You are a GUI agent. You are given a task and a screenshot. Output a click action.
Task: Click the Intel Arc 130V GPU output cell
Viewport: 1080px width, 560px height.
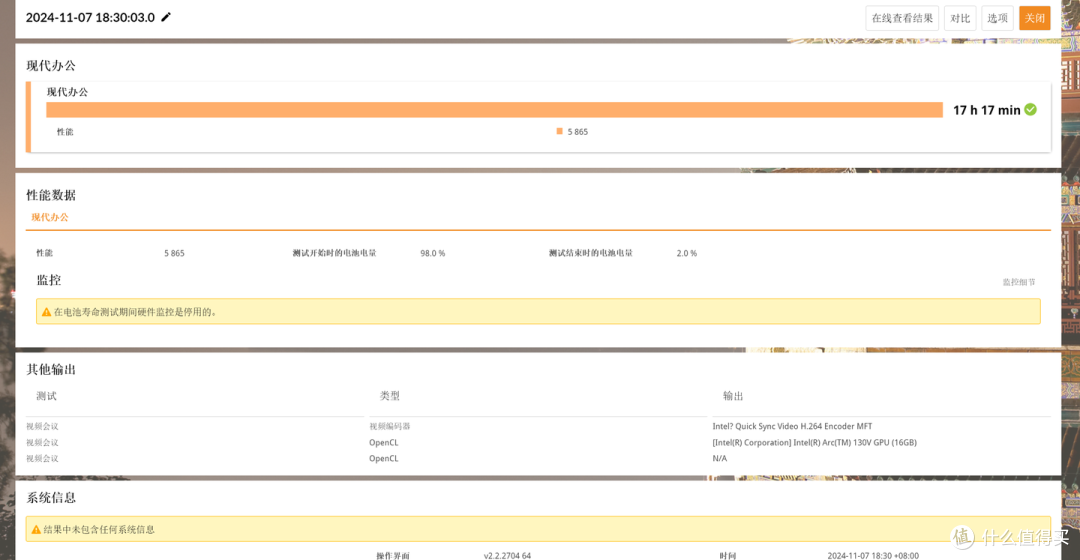[x=814, y=442]
